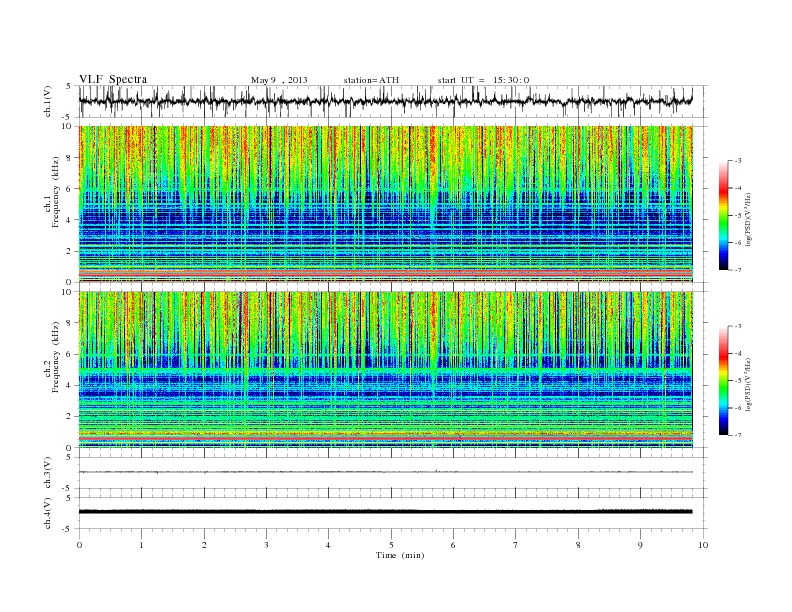Screen dimensions: 792x612
Task: Click the "ch.1(V)" waveform axis label
Action: 48,101
